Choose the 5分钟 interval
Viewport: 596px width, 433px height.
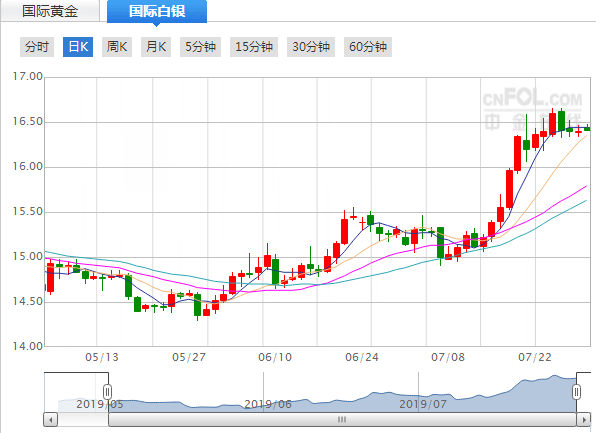pyautogui.click(x=200, y=47)
